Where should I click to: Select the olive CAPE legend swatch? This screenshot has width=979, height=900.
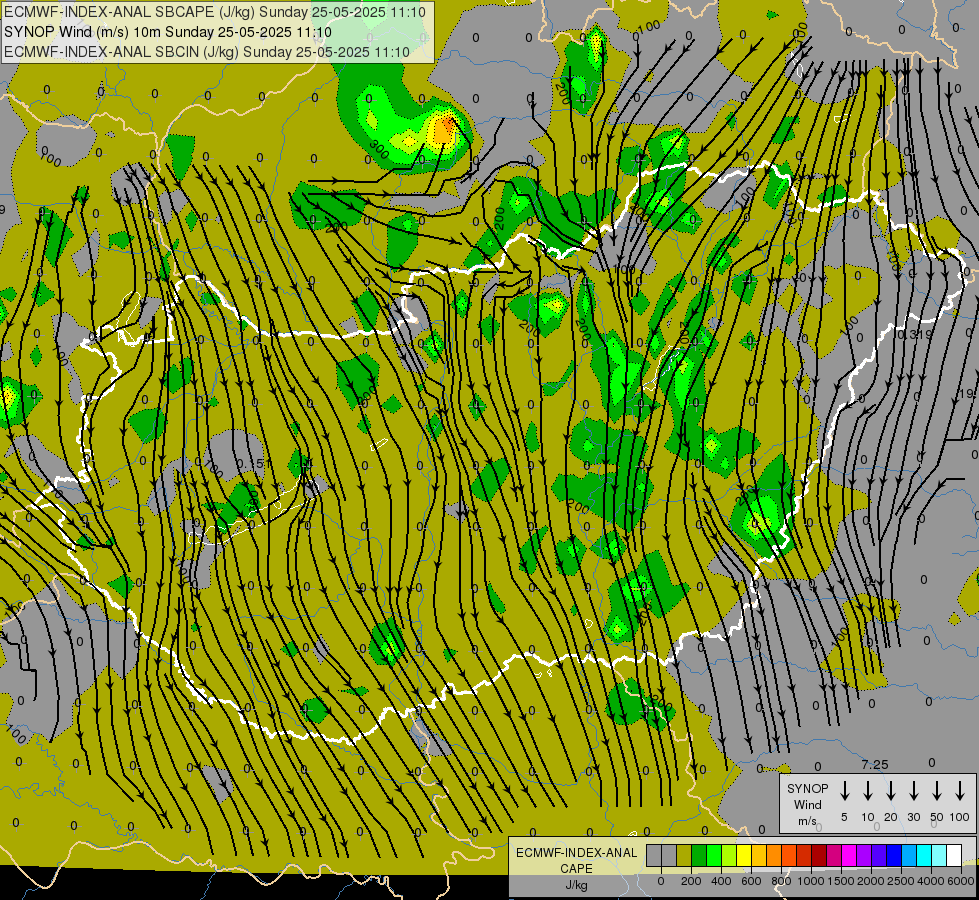point(684,856)
